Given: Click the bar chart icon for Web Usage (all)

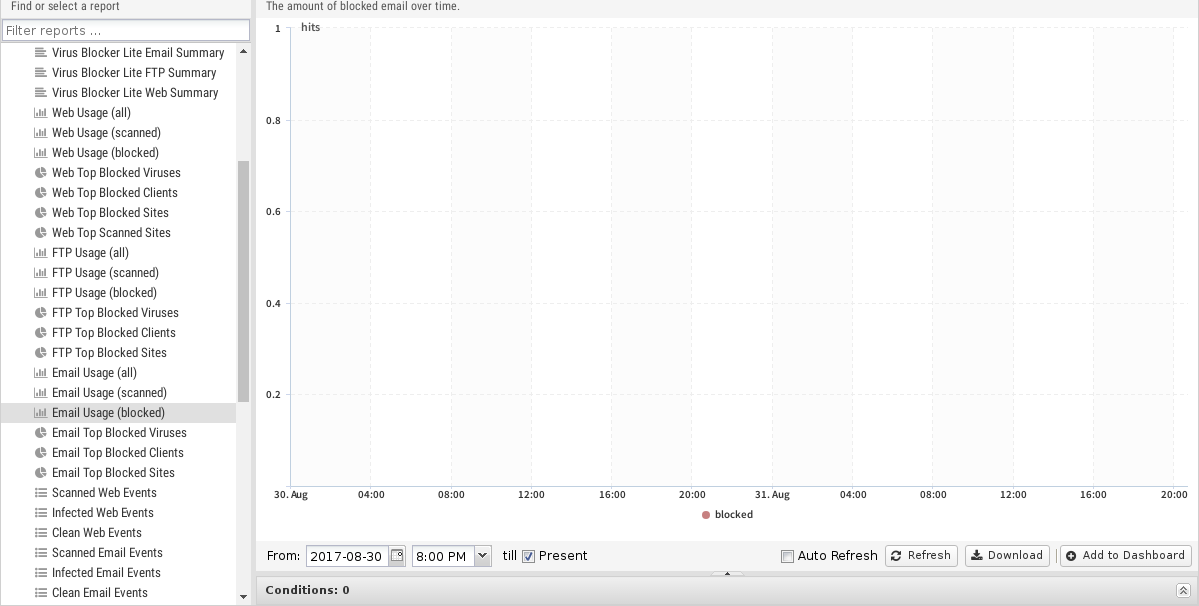Looking at the screenshot, I should pos(41,112).
